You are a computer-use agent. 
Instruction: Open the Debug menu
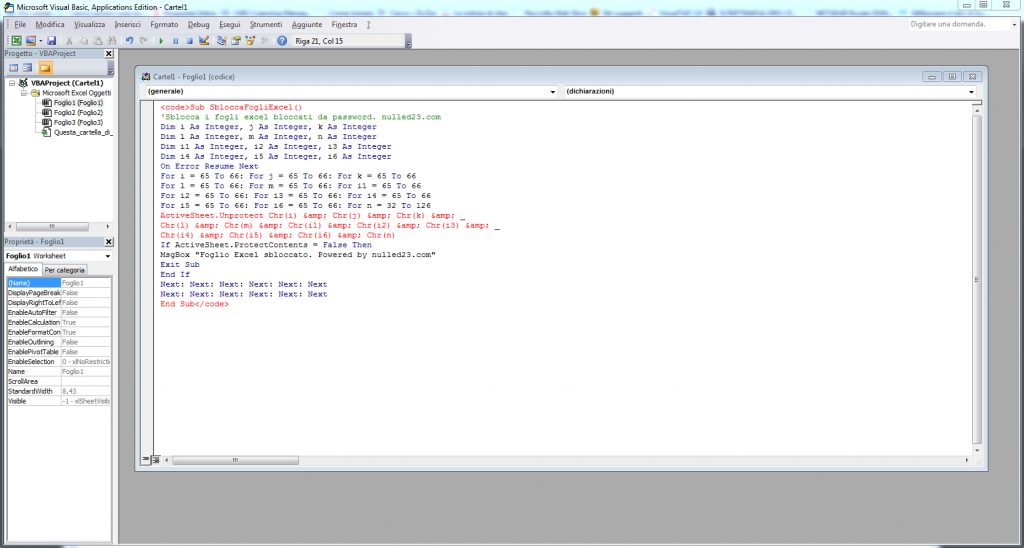pos(199,23)
